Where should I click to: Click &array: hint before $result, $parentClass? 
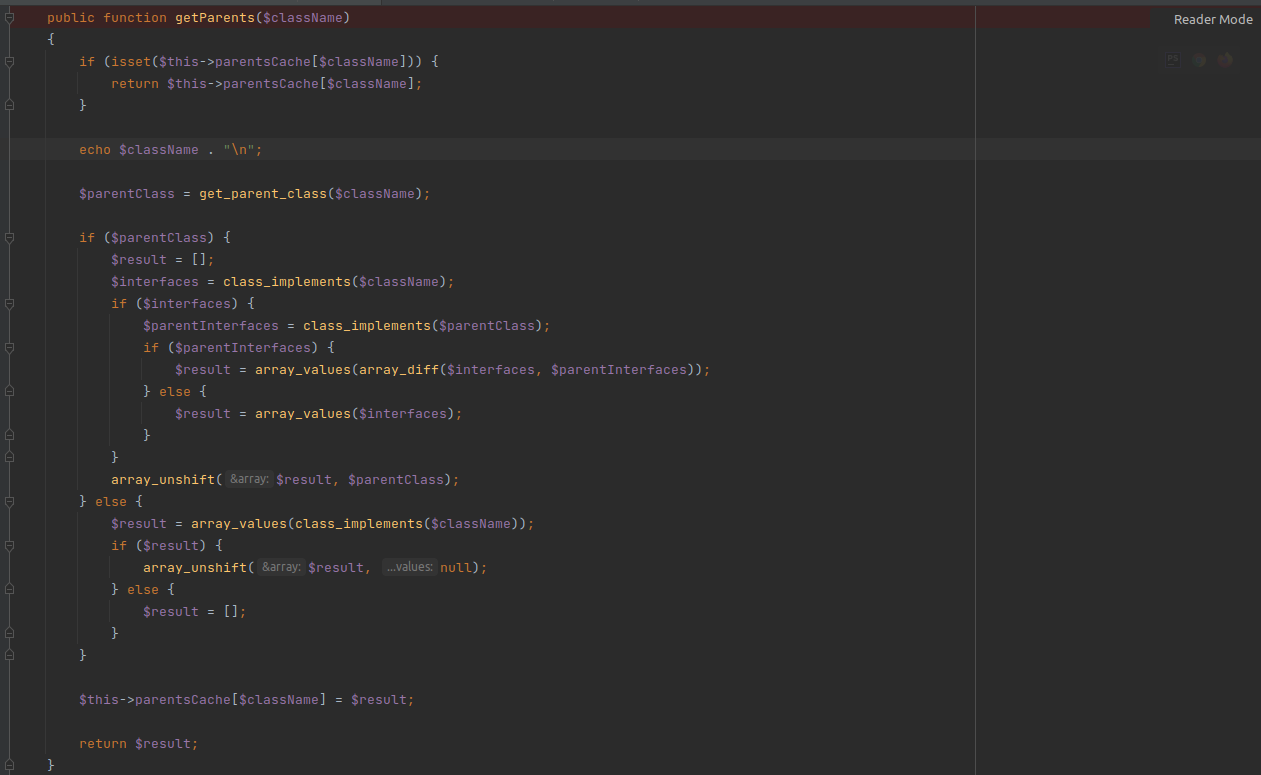click(249, 480)
